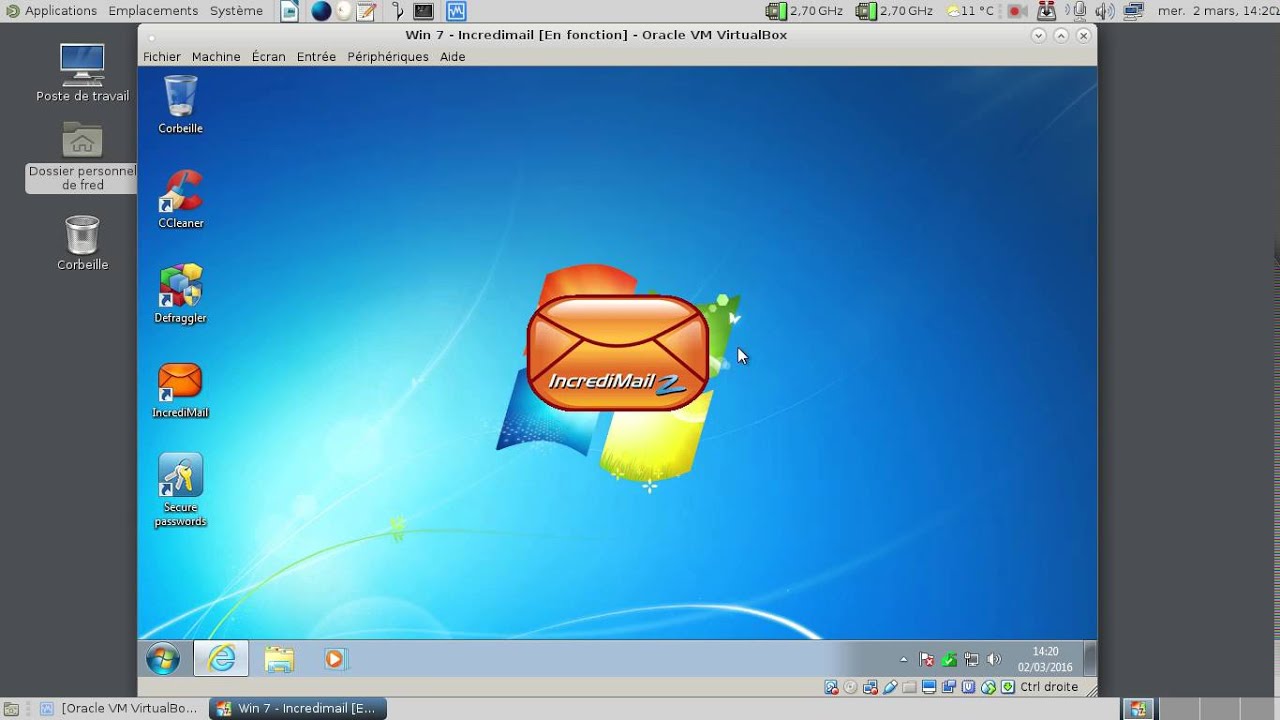
Task: Open the Windows clock showing 14:20
Action: (1045, 659)
